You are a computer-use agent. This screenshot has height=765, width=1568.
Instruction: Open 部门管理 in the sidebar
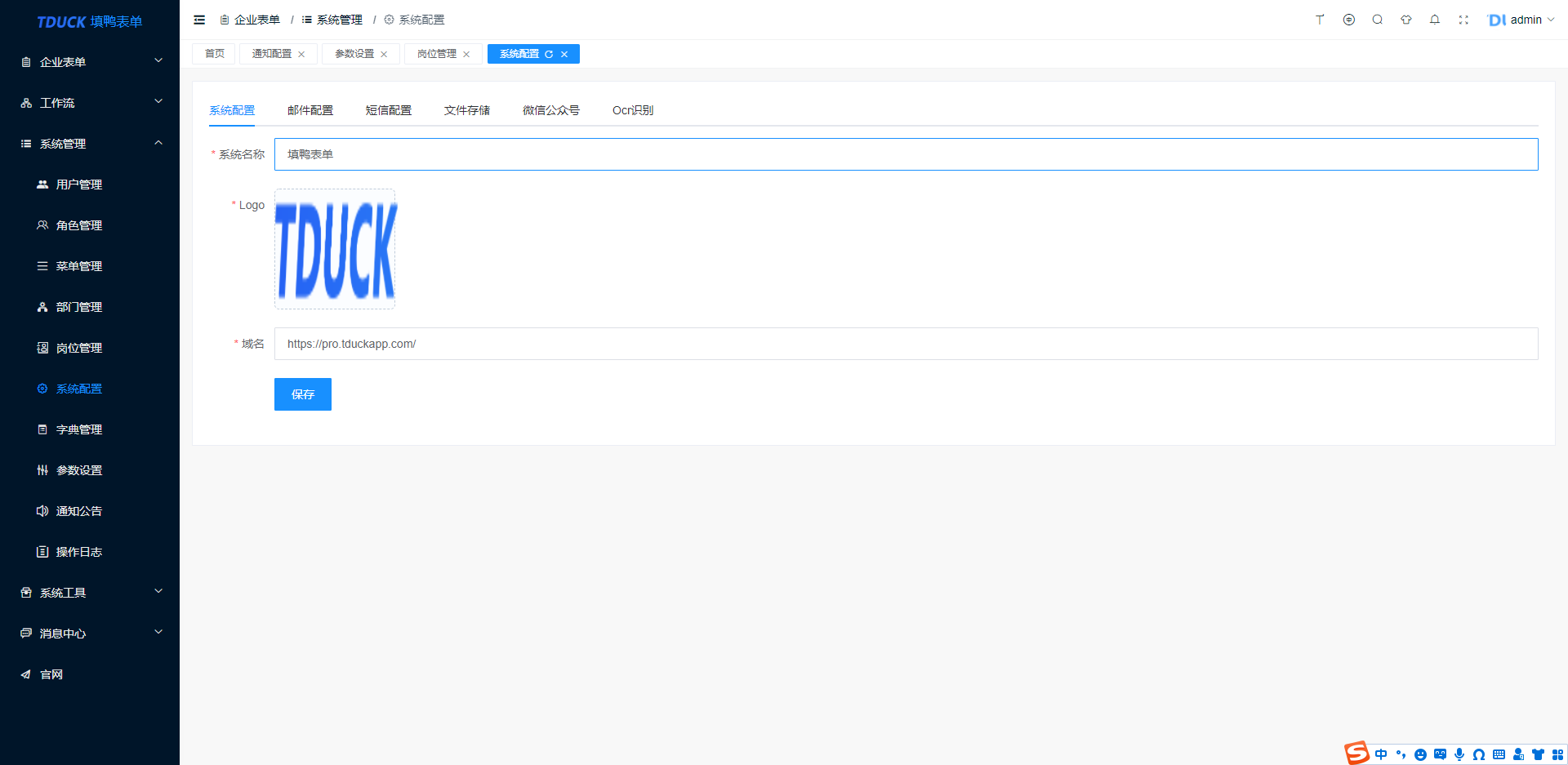pos(90,307)
